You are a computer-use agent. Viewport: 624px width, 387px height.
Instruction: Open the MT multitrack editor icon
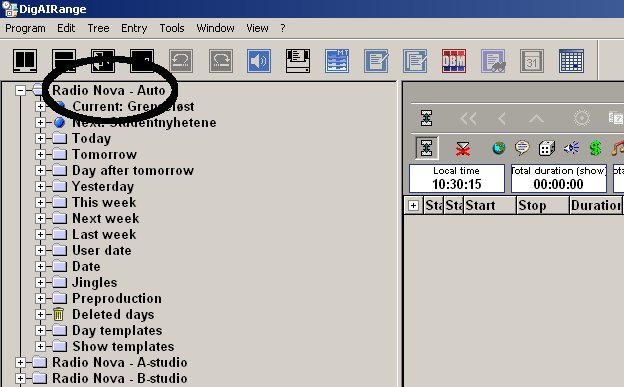pyautogui.click(x=337, y=61)
